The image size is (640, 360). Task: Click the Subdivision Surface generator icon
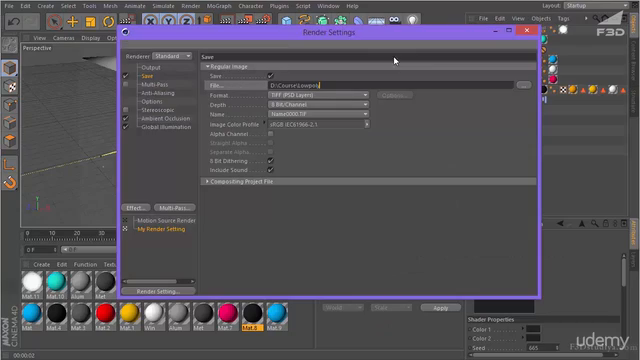(322, 20)
